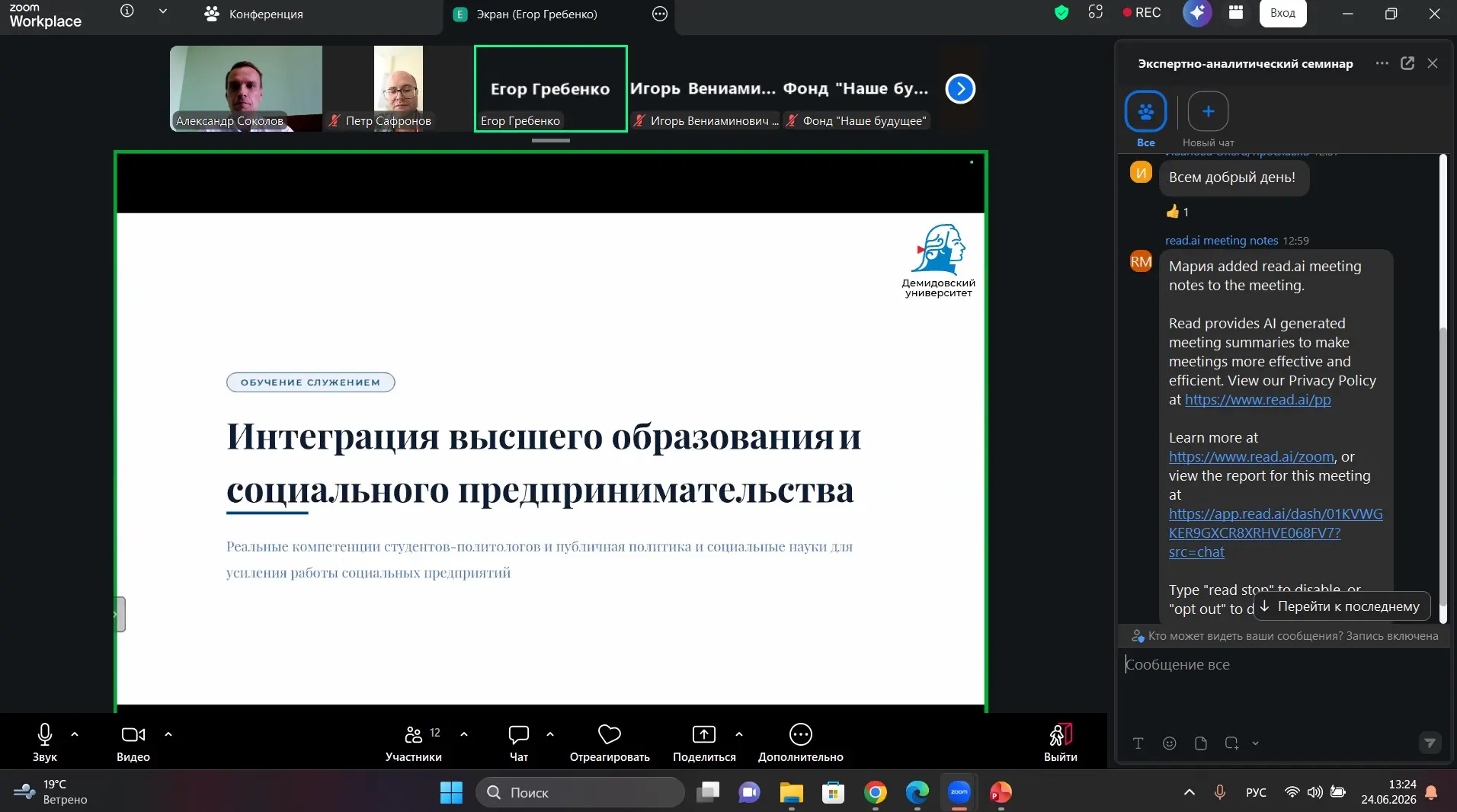Open File Explorer from taskbar

pyautogui.click(x=792, y=792)
